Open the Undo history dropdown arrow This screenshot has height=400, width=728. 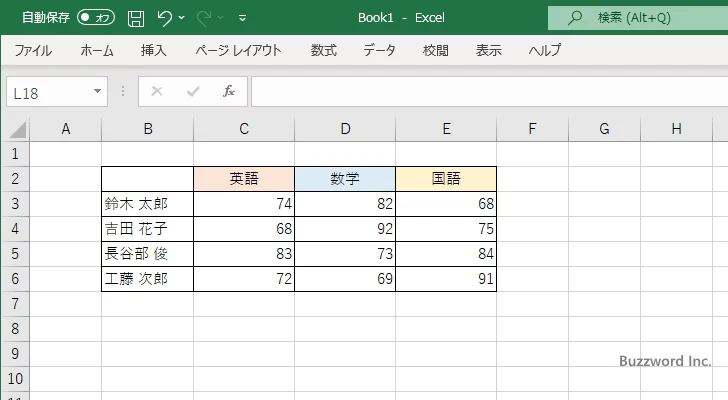185,18
